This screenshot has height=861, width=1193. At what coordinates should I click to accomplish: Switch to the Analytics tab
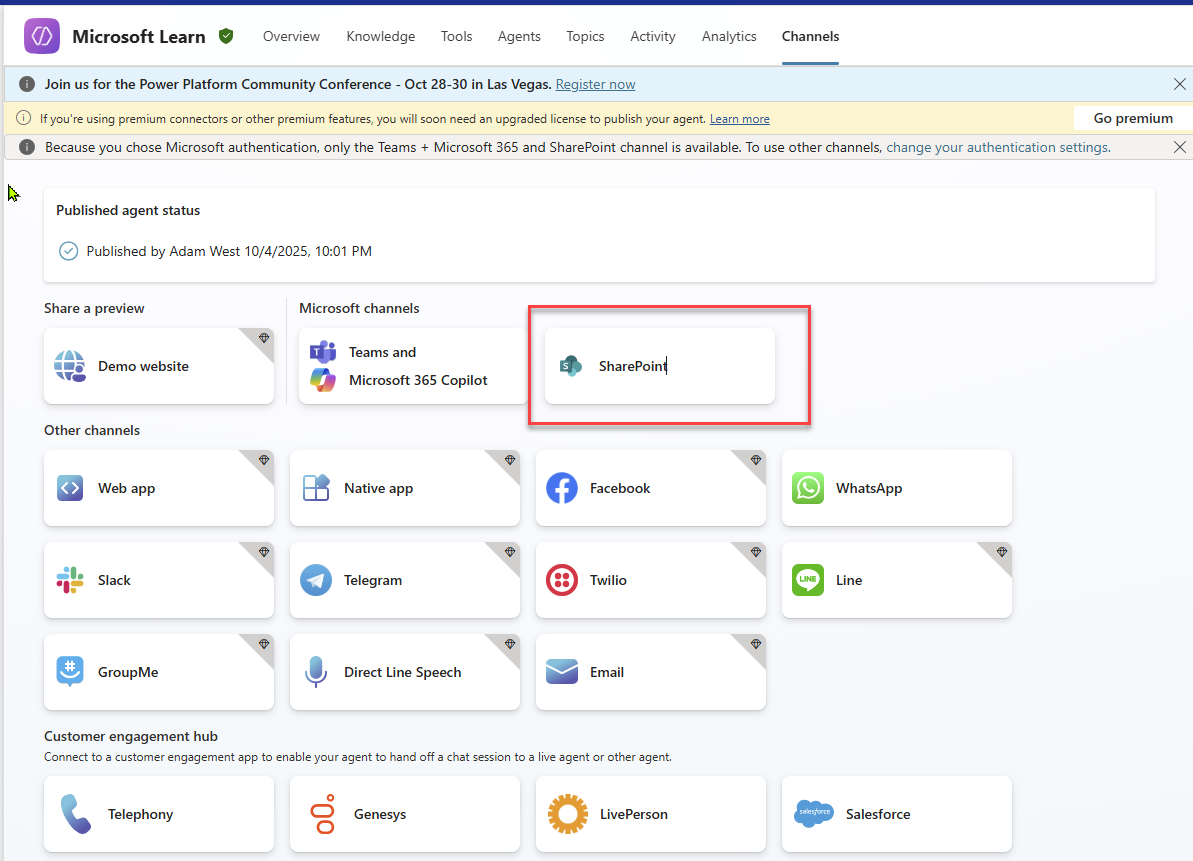point(729,36)
